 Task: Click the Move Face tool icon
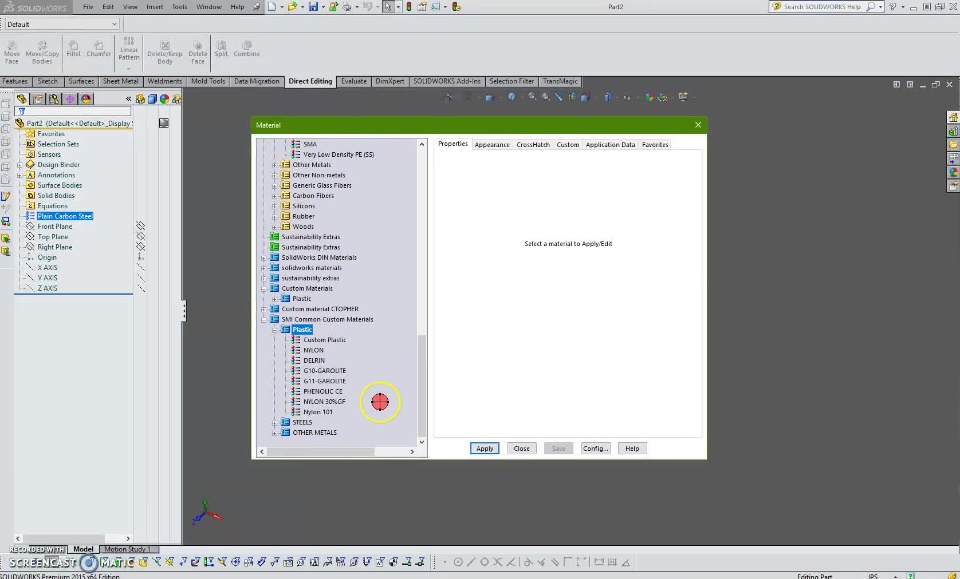[x=12, y=52]
